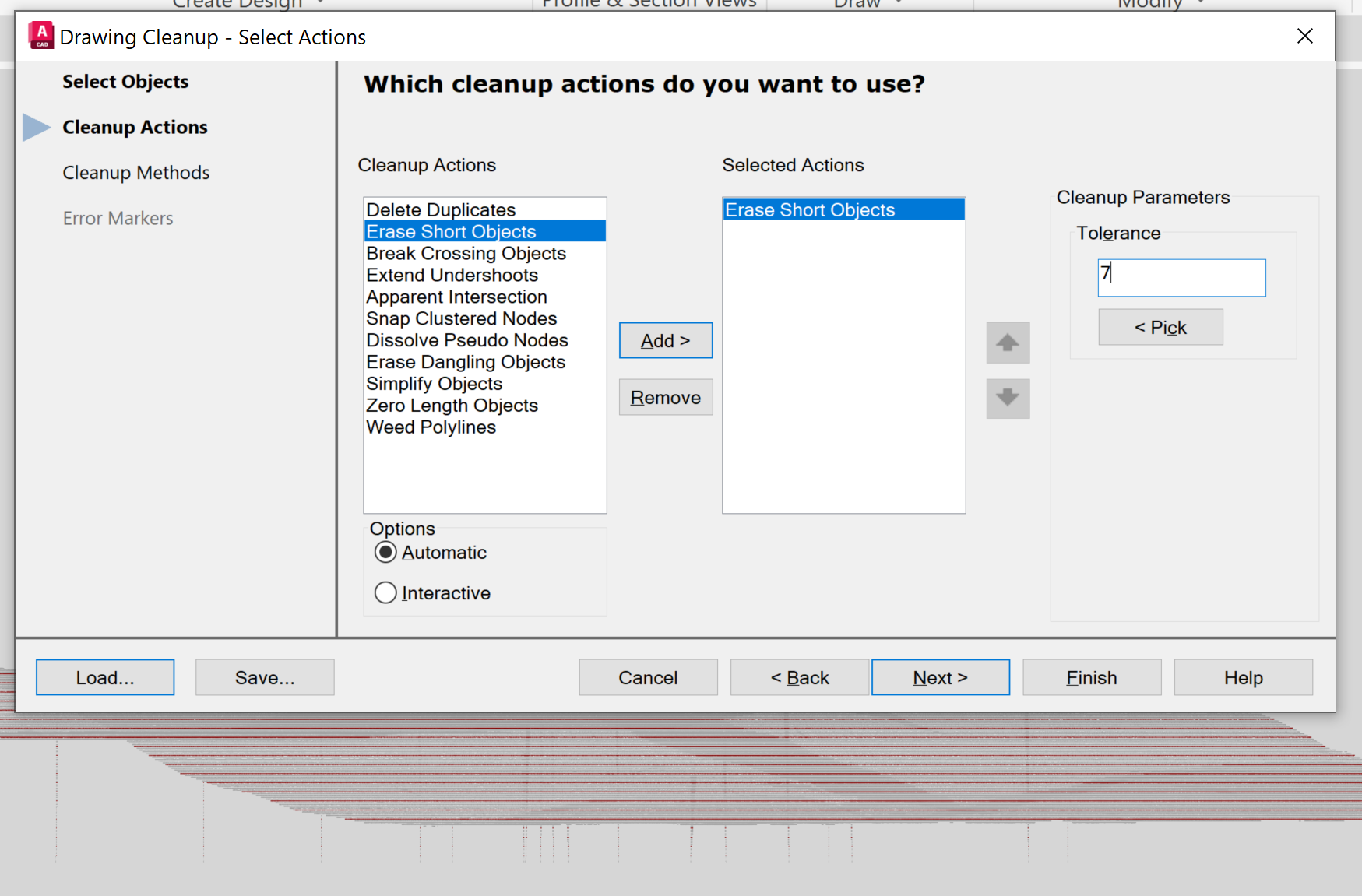This screenshot has width=1362, height=896.
Task: Select Erase Short Objects in Selected Actions
Action: (844, 210)
